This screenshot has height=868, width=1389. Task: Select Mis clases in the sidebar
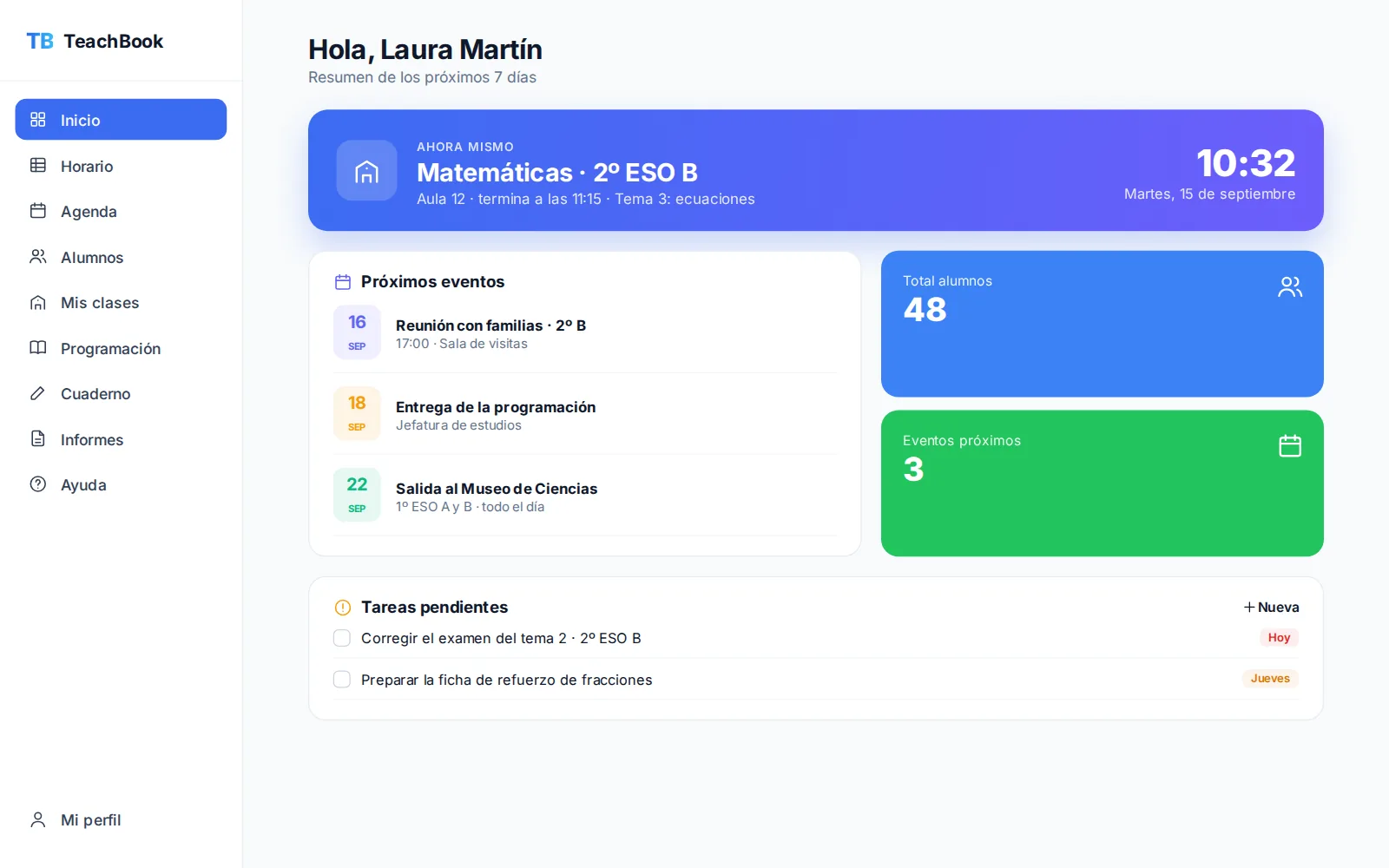(x=121, y=302)
